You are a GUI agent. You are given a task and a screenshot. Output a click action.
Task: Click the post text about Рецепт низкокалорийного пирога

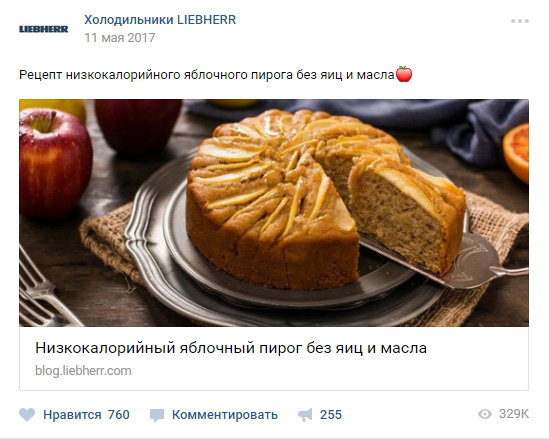tap(207, 75)
